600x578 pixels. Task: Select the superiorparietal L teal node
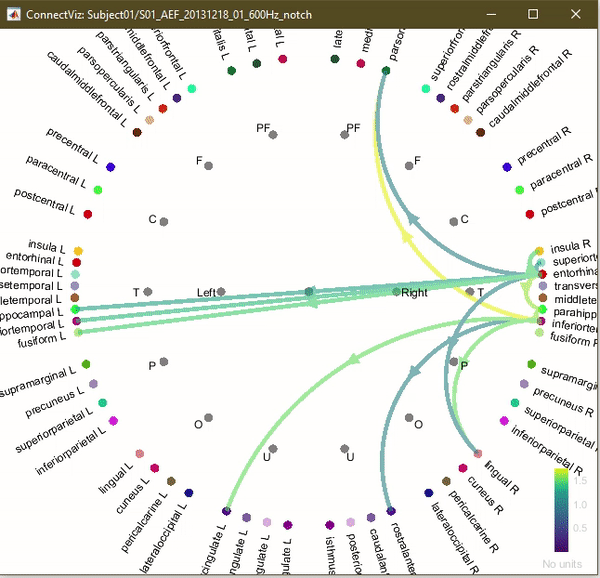pos(102,403)
